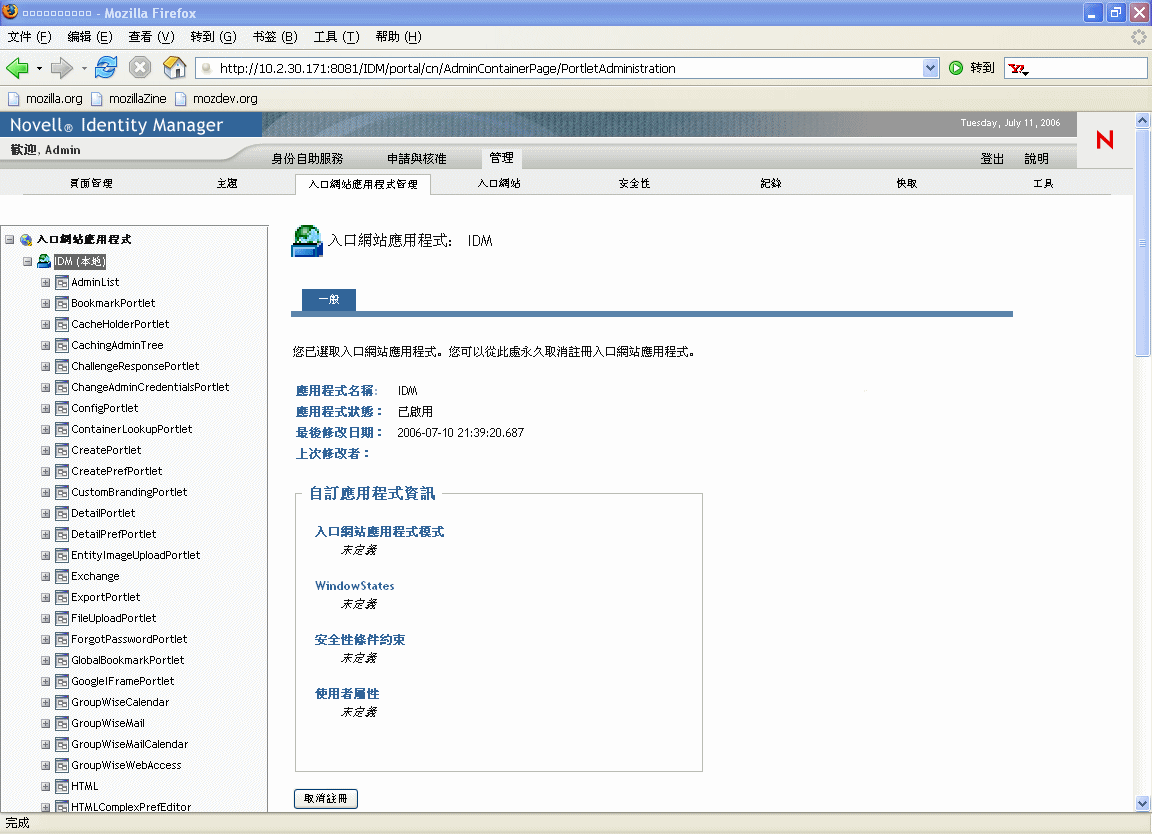The height and width of the screenshot is (834, 1152).
Task: Open the 书签 (B) menu
Action: 275,37
